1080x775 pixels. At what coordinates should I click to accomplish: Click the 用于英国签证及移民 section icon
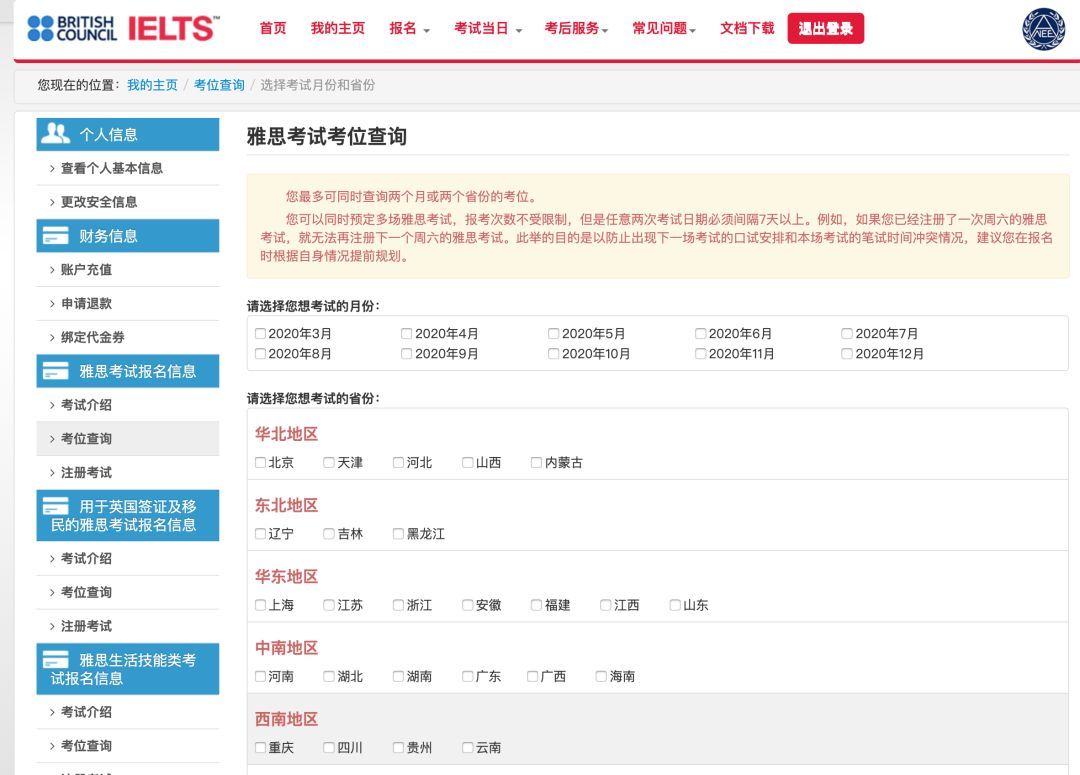(56, 507)
